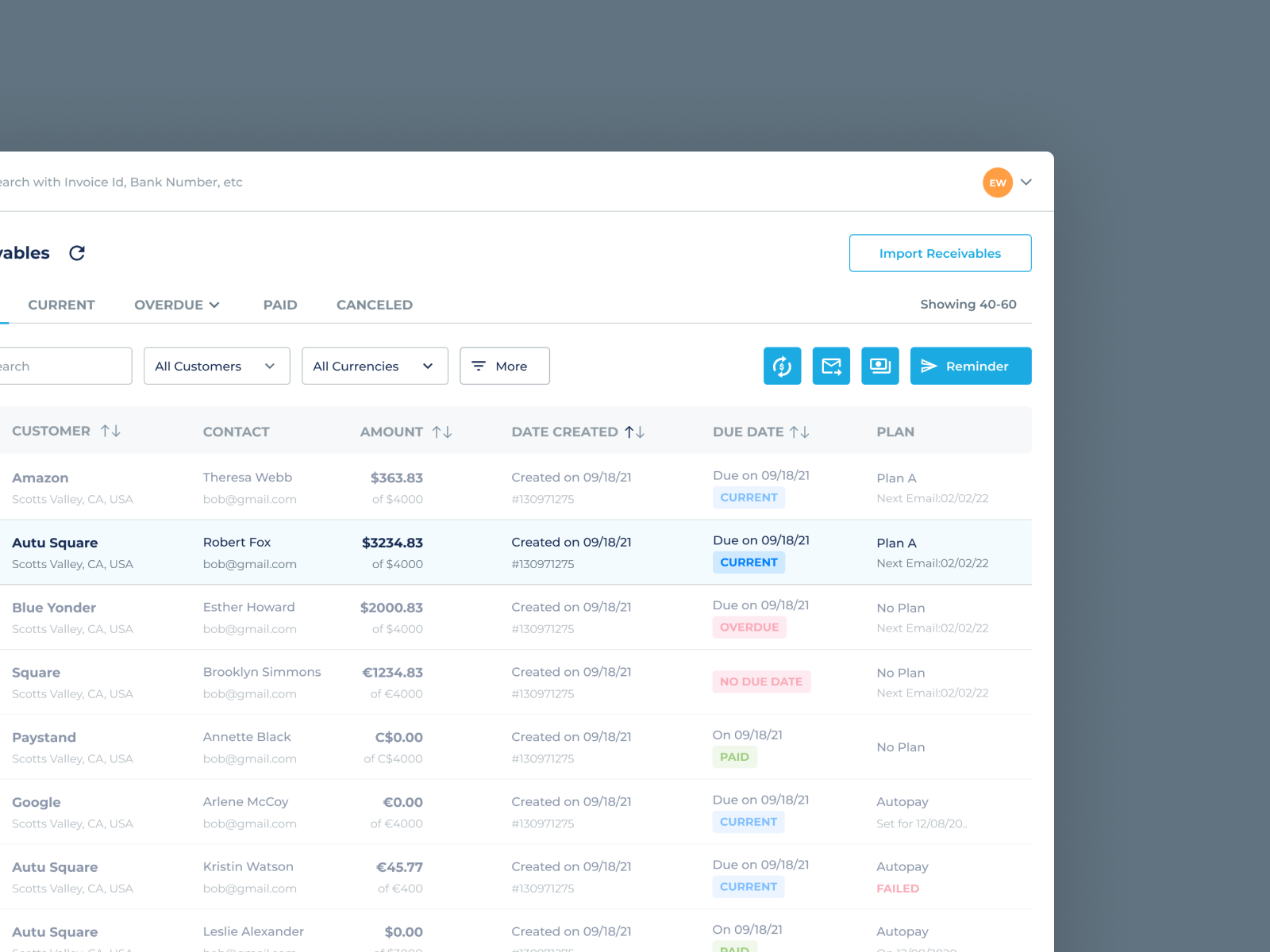Switch to the Paid tab
Image resolution: width=1270 pixels, height=952 pixels.
[x=280, y=305]
